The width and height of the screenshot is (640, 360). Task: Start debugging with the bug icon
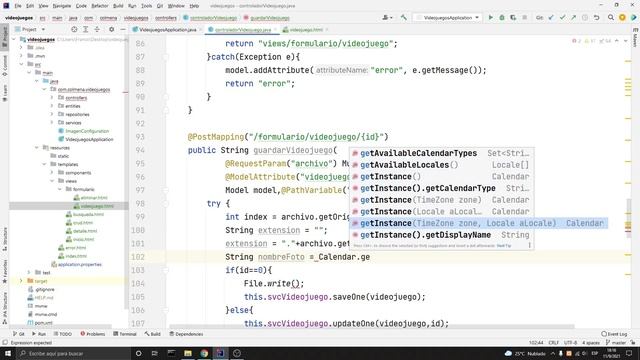[502, 18]
